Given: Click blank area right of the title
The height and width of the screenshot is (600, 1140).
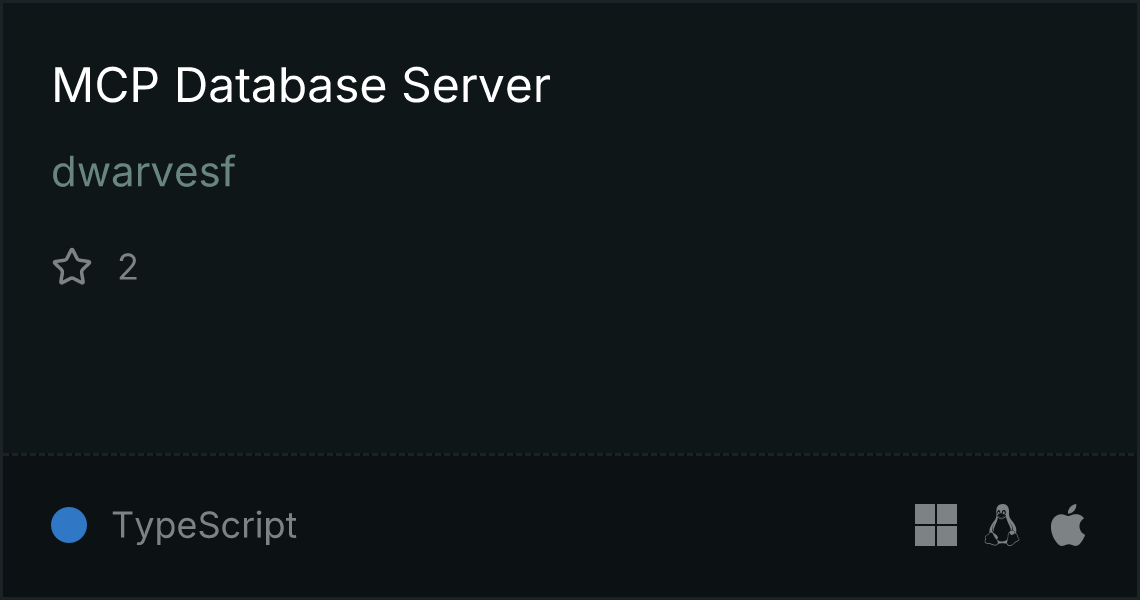Looking at the screenshot, I should [836, 85].
